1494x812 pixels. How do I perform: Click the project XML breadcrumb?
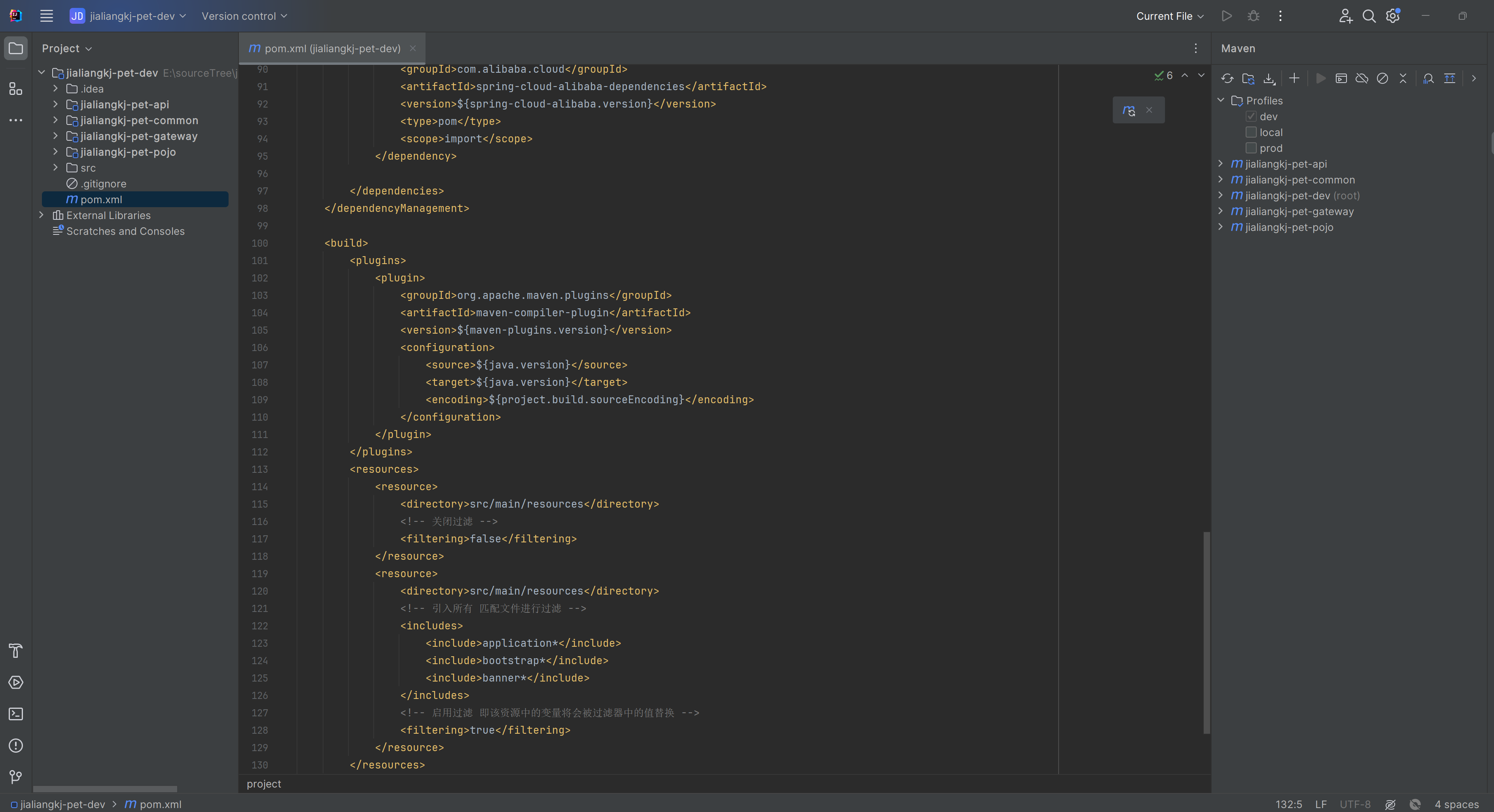tap(264, 784)
